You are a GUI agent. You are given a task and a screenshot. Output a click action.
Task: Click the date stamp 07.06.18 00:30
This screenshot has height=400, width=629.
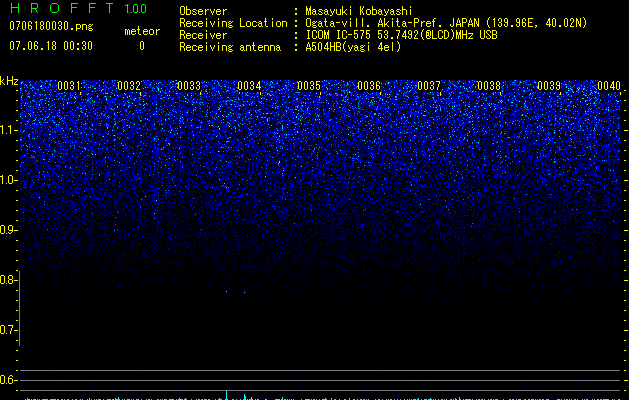coord(51,46)
